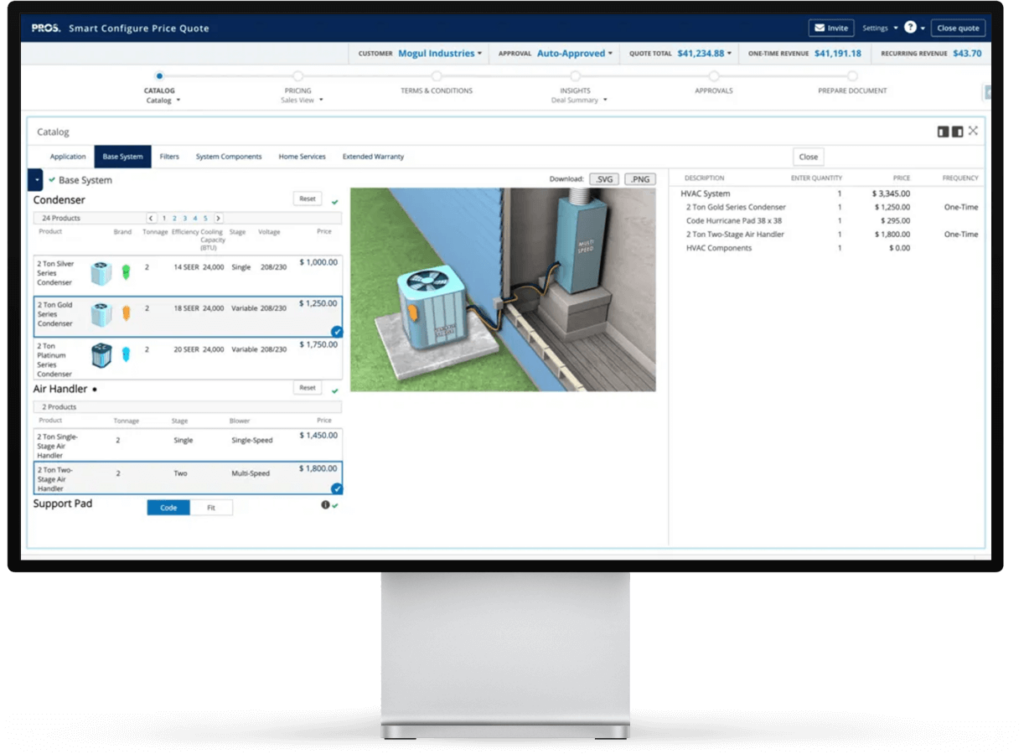Screen dimensions: 1024x754
Task: Switch to the System Components tab
Action: [228, 157]
